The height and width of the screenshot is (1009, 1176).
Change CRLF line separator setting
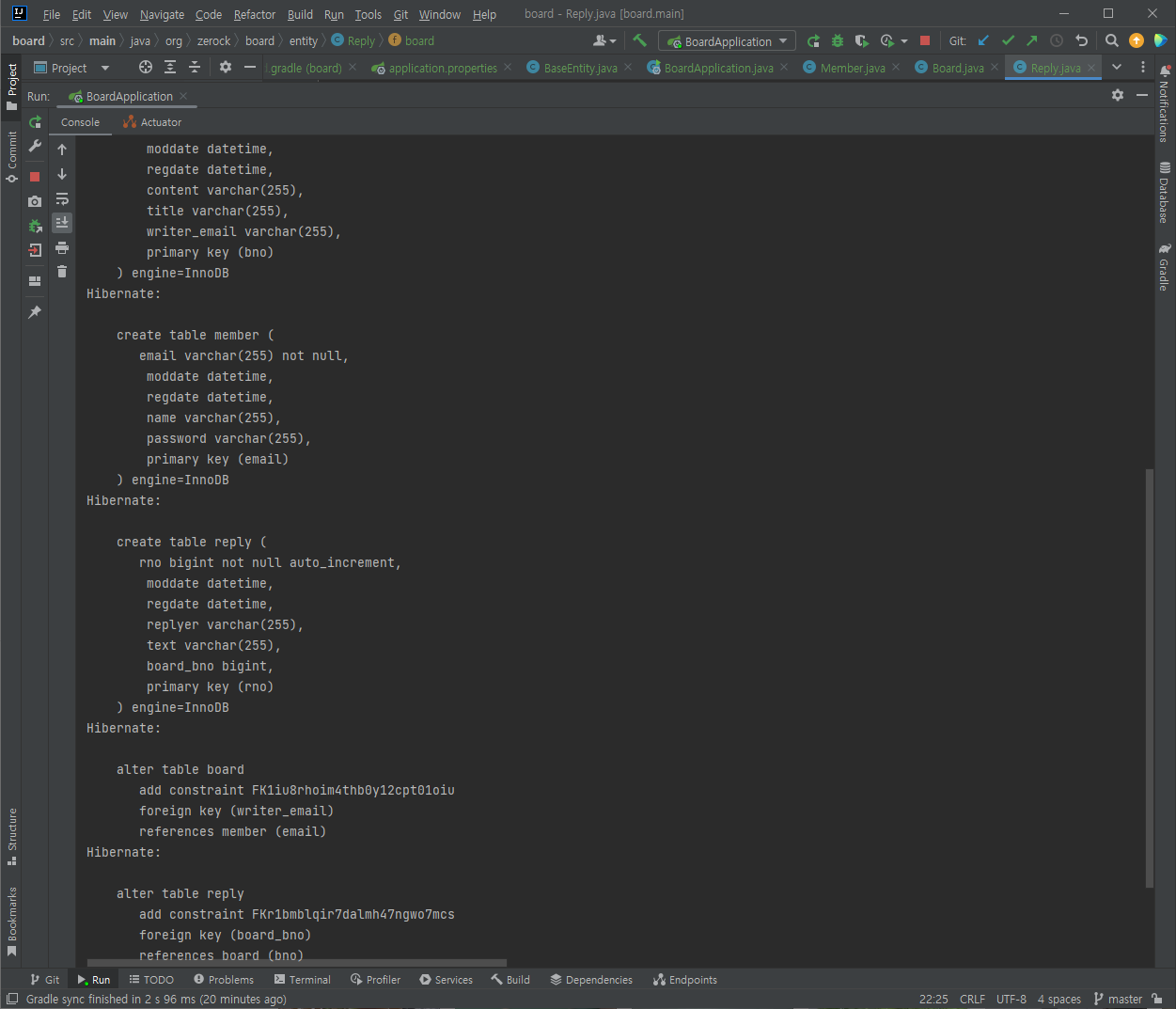(x=972, y=999)
